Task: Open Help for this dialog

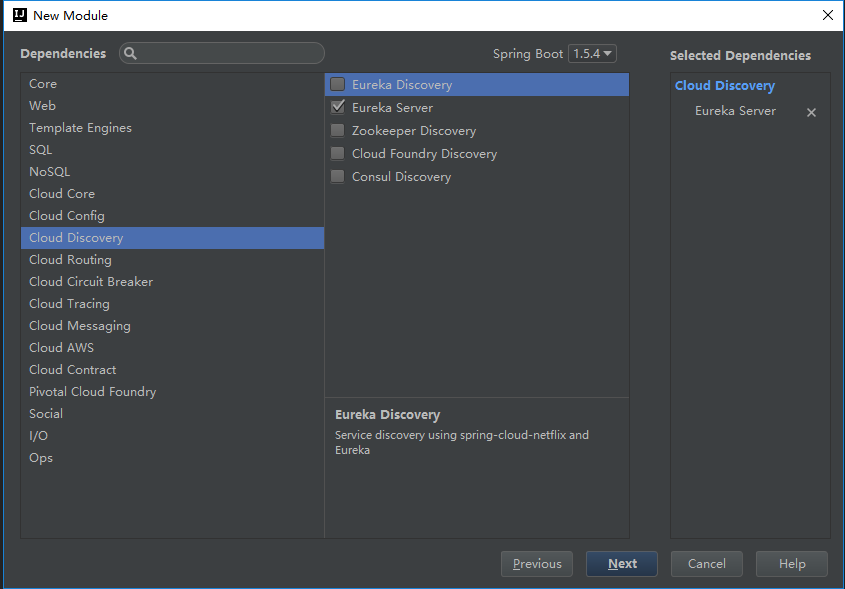Action: 791,564
